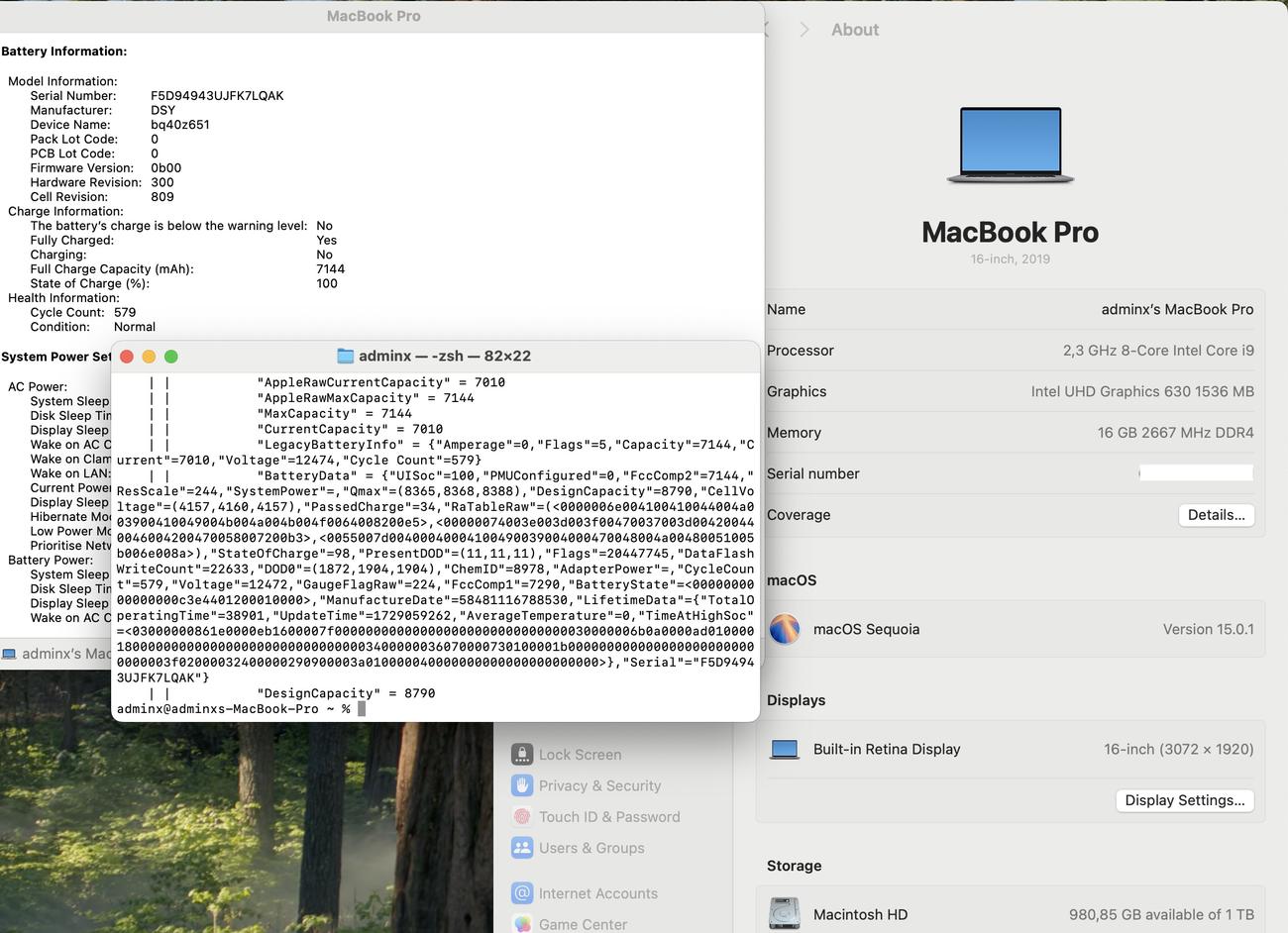Click the folder icon in Terminal title

point(346,356)
